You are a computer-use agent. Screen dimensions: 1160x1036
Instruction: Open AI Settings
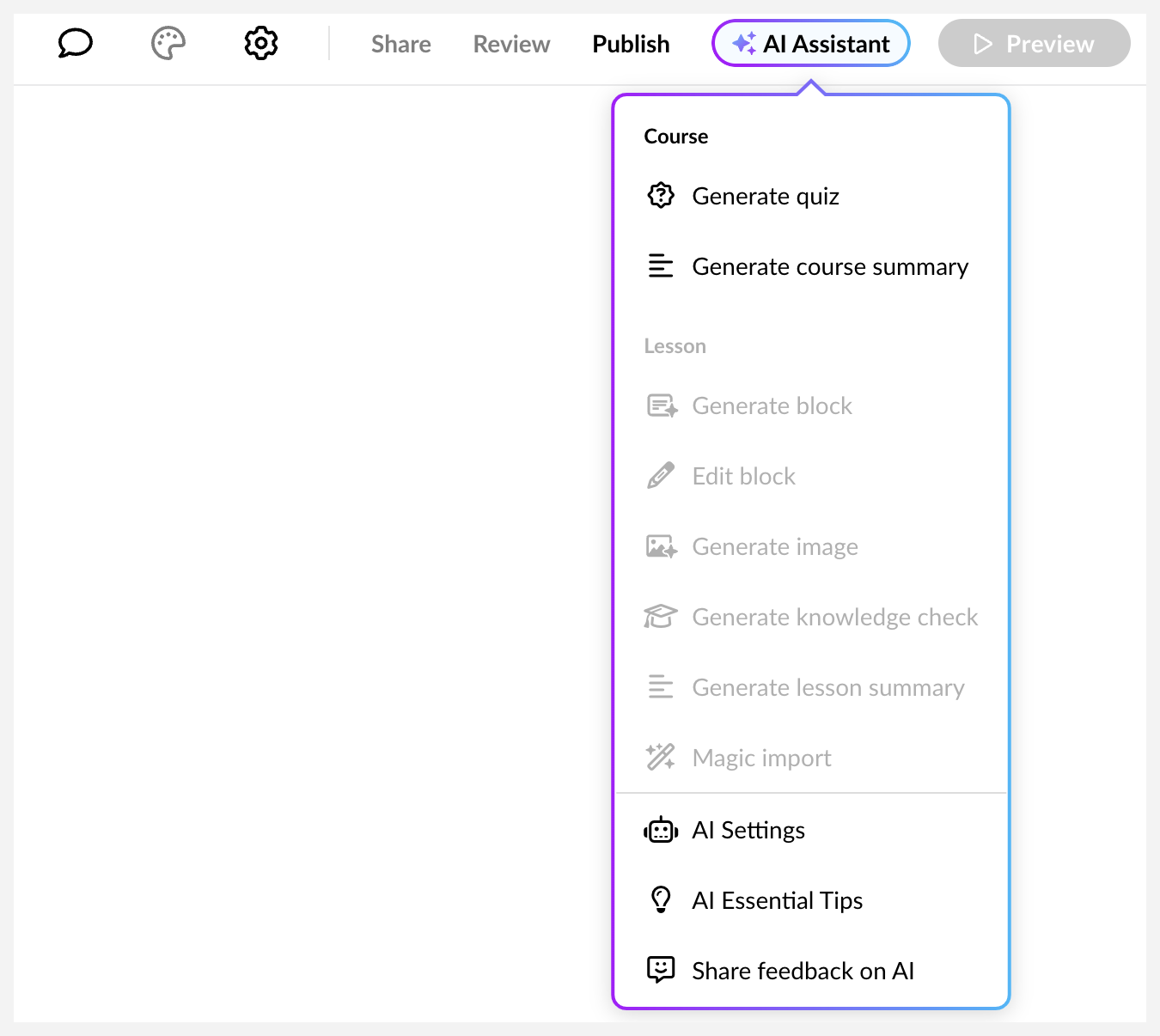point(748,829)
